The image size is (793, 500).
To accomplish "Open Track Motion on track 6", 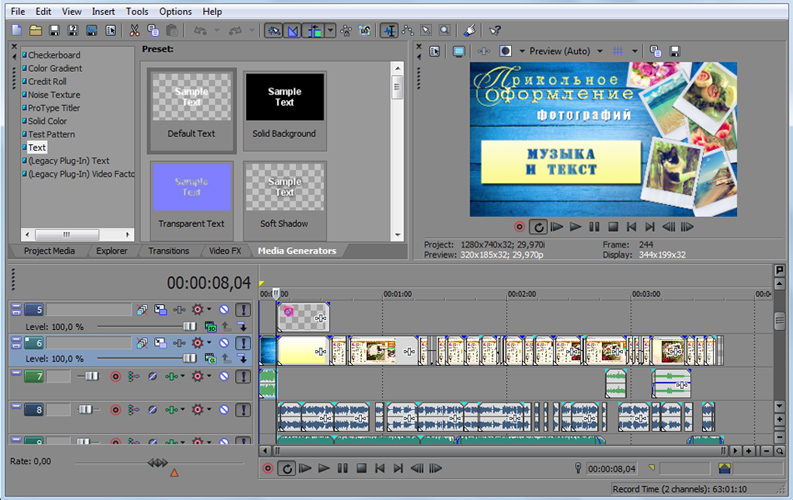I will (160, 343).
